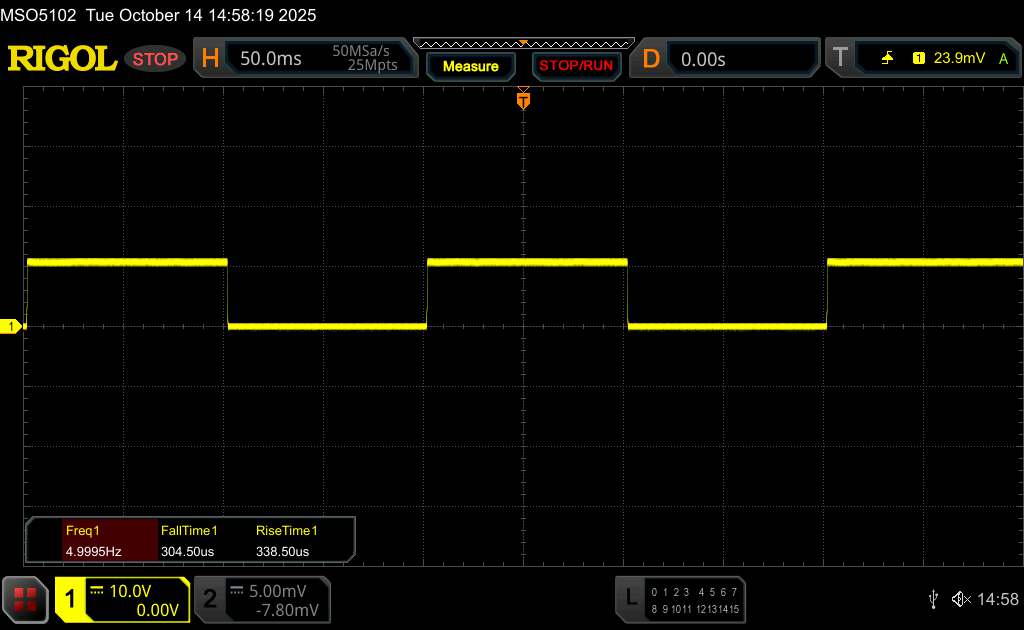Tap the trigger rising edge icon

pos(888,59)
